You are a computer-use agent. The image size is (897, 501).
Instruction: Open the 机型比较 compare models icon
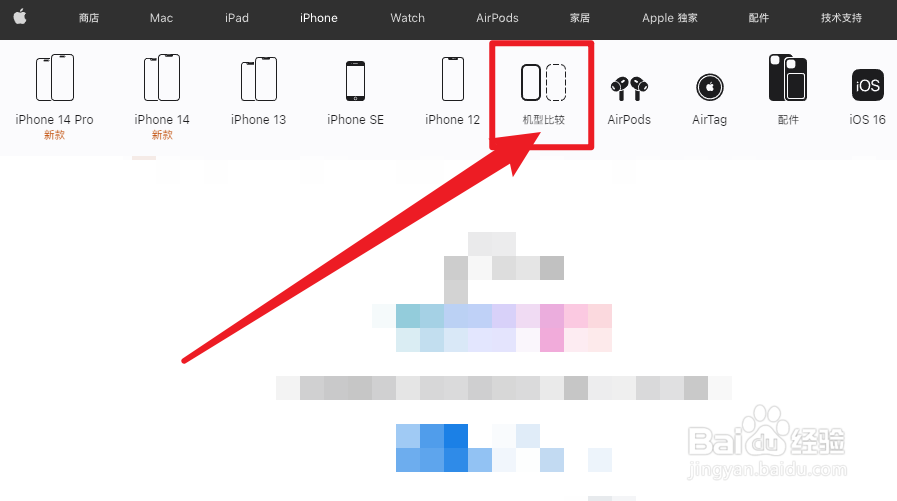[x=543, y=82]
